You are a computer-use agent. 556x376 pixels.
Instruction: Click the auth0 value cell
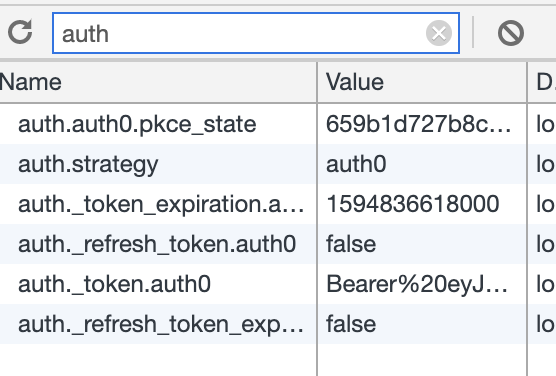click(422, 164)
